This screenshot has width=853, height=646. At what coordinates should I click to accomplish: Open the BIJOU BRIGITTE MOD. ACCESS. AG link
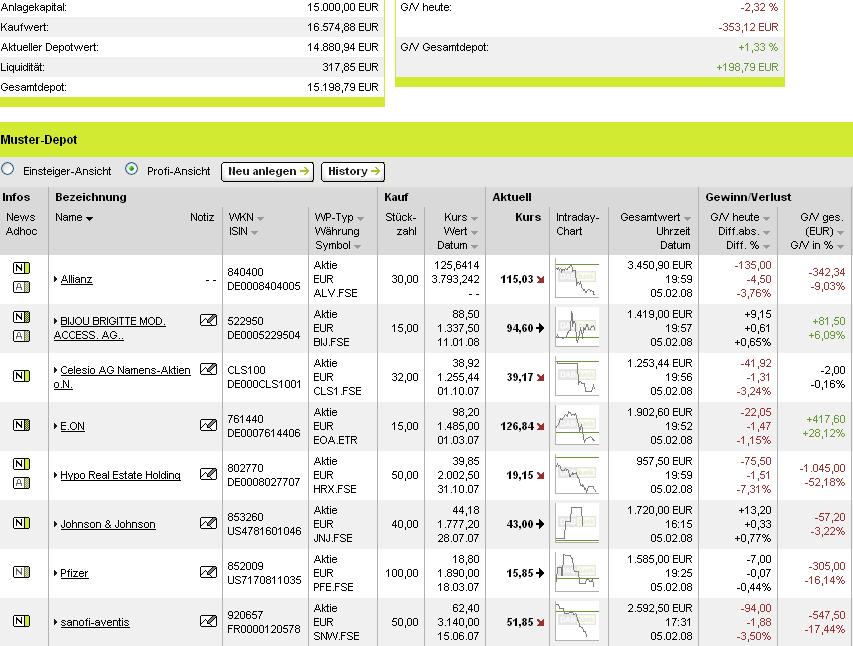[x=109, y=328]
